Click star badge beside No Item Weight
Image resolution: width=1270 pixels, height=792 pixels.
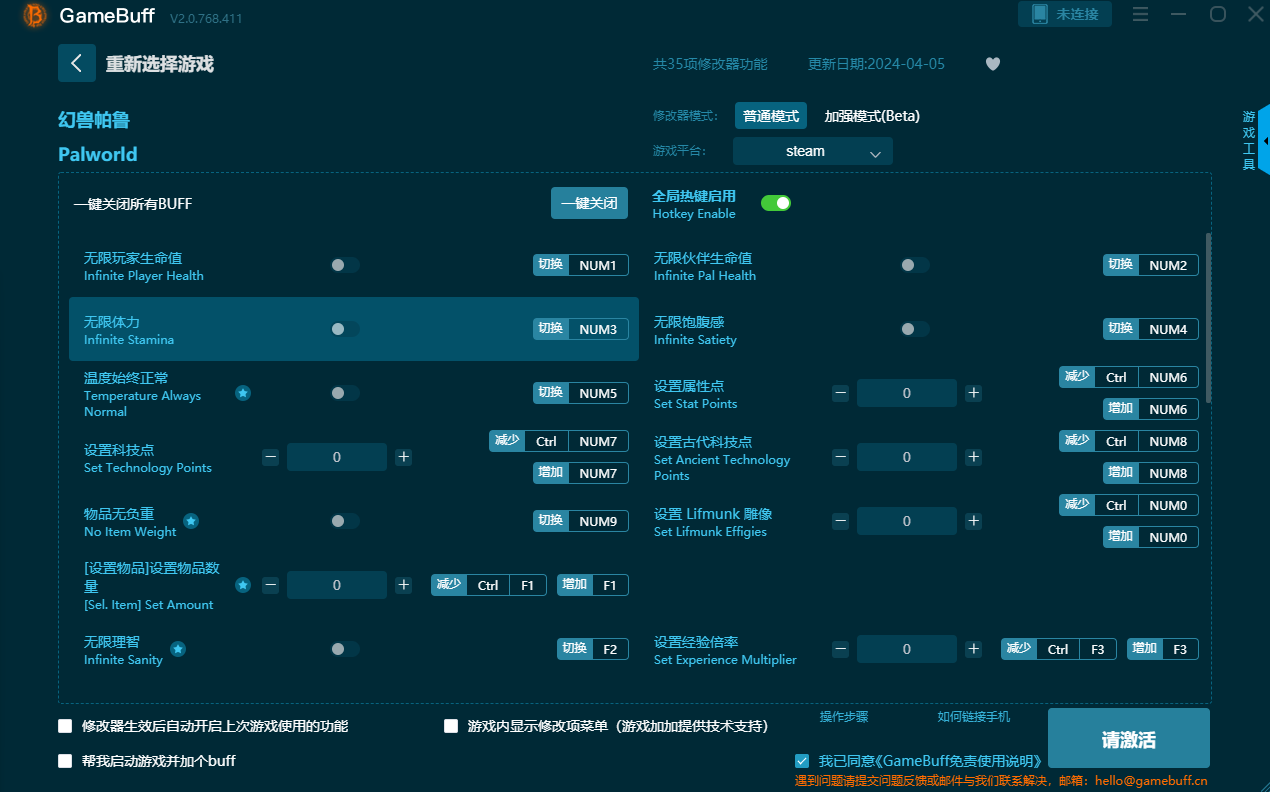(191, 521)
